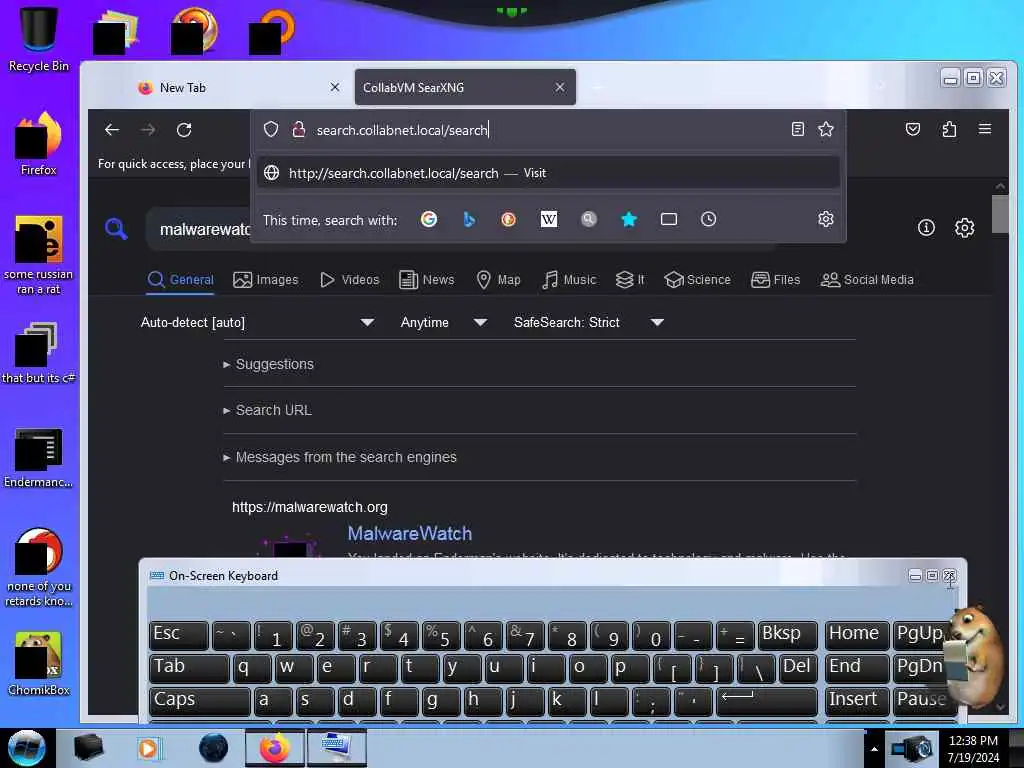Switch to It search category
Viewport: 1024px width, 768px height.
[x=630, y=280]
